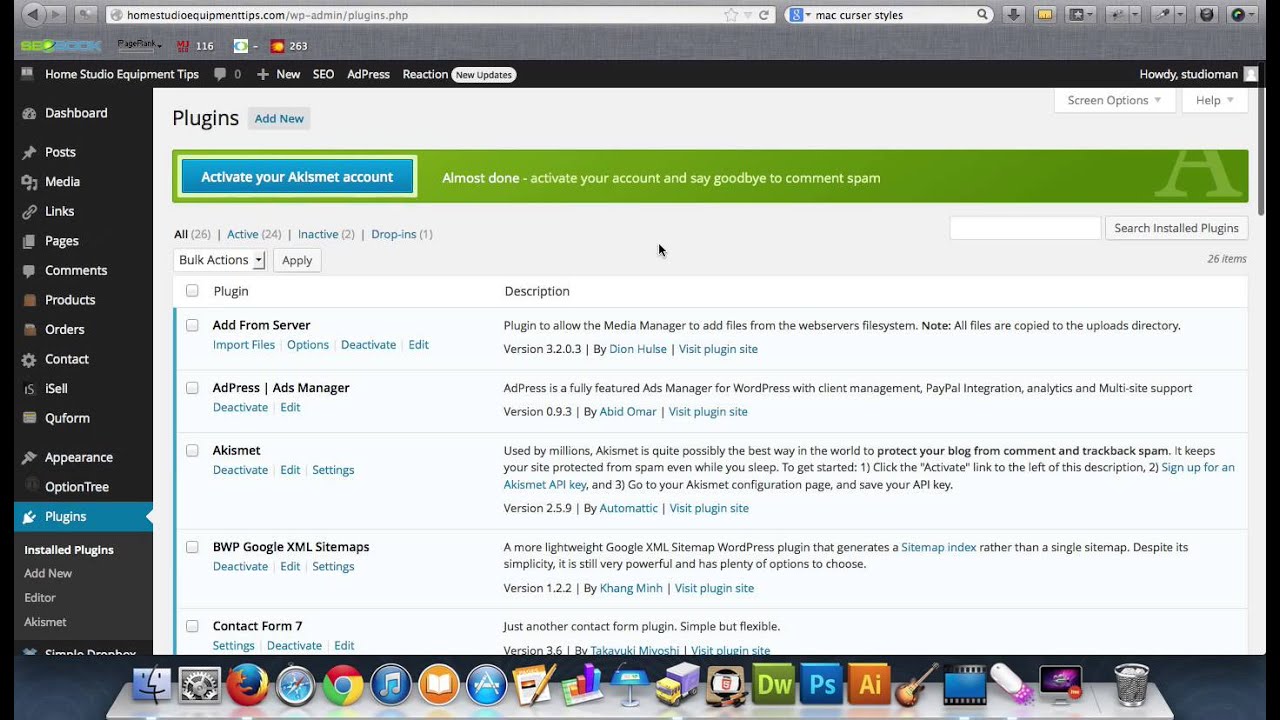Open Akismet Settings link in plugin row
Screen dimensions: 1280x720
tap(333, 470)
